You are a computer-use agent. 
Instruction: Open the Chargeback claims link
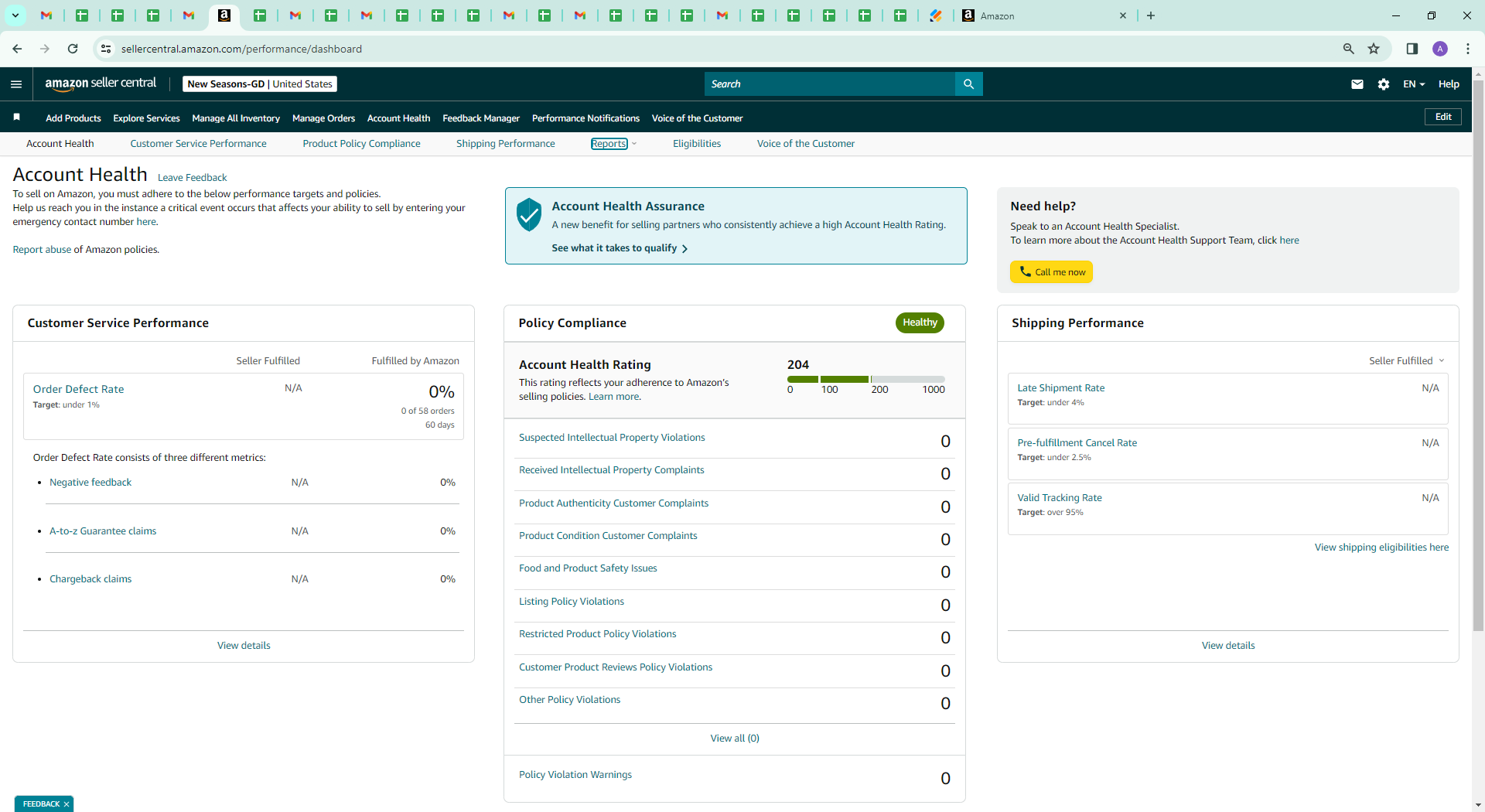tap(90, 579)
